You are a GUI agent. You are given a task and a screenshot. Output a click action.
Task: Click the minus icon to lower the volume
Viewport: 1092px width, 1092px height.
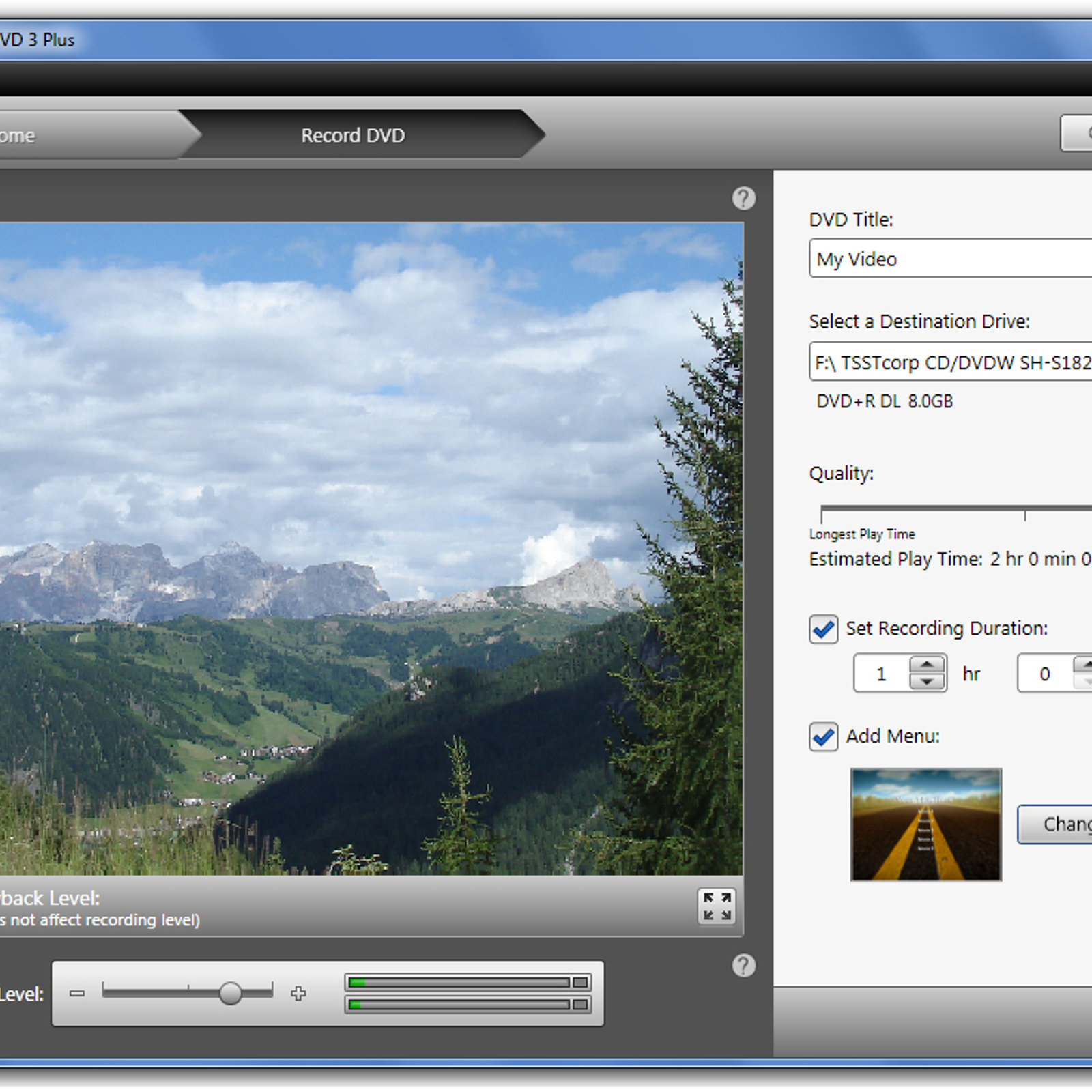(x=77, y=993)
